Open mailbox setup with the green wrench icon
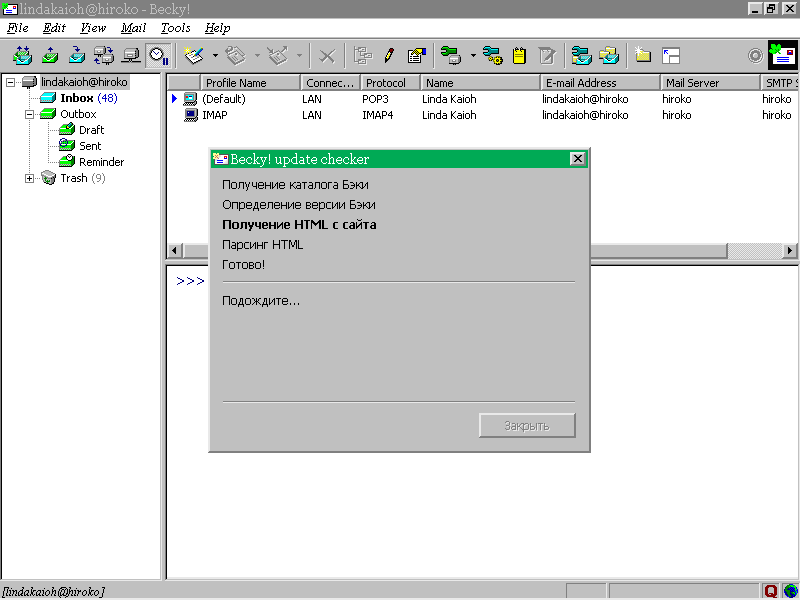800x600 pixels. tap(451, 55)
